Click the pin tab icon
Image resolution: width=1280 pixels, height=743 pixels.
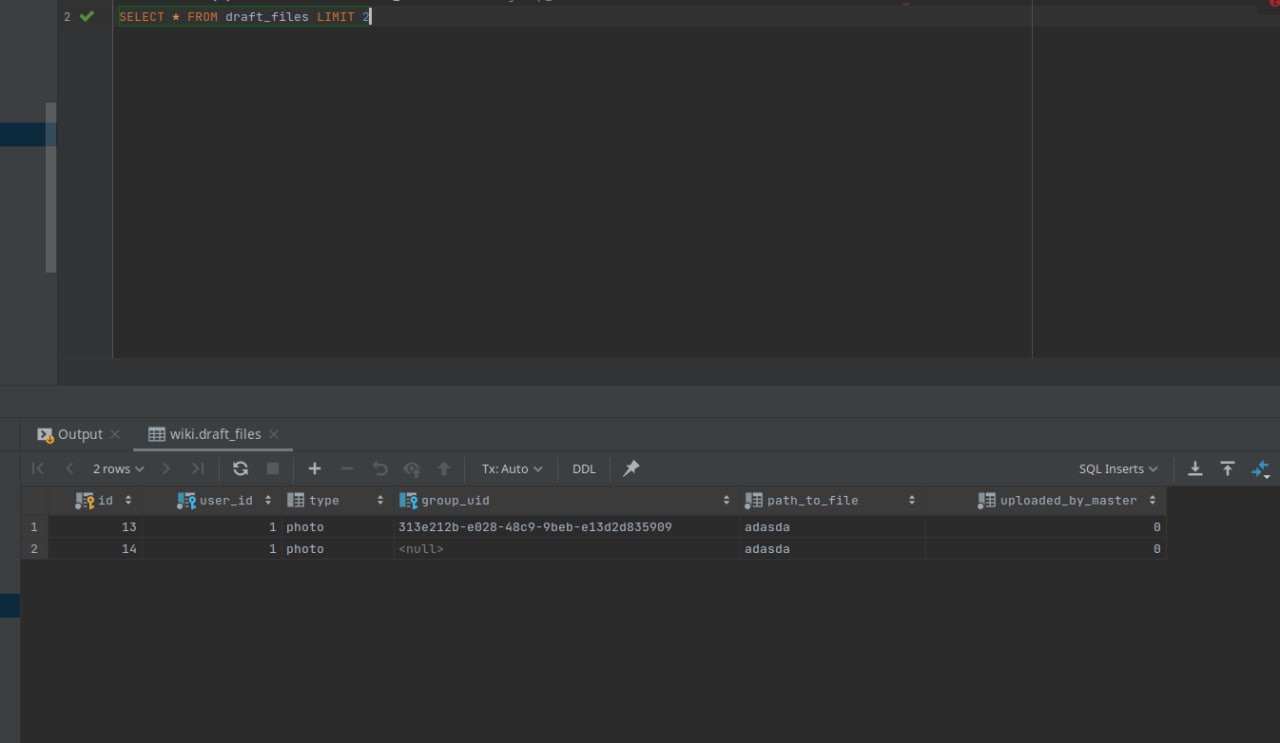(631, 469)
